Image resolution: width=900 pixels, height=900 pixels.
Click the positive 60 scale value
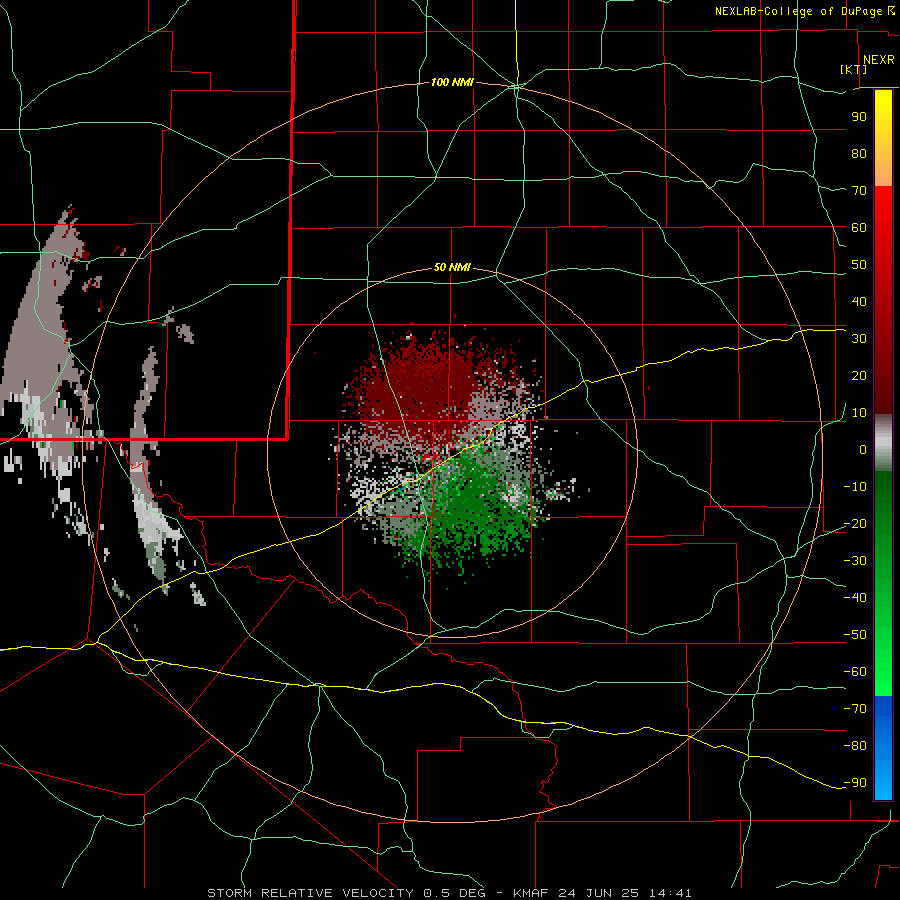[859, 227]
